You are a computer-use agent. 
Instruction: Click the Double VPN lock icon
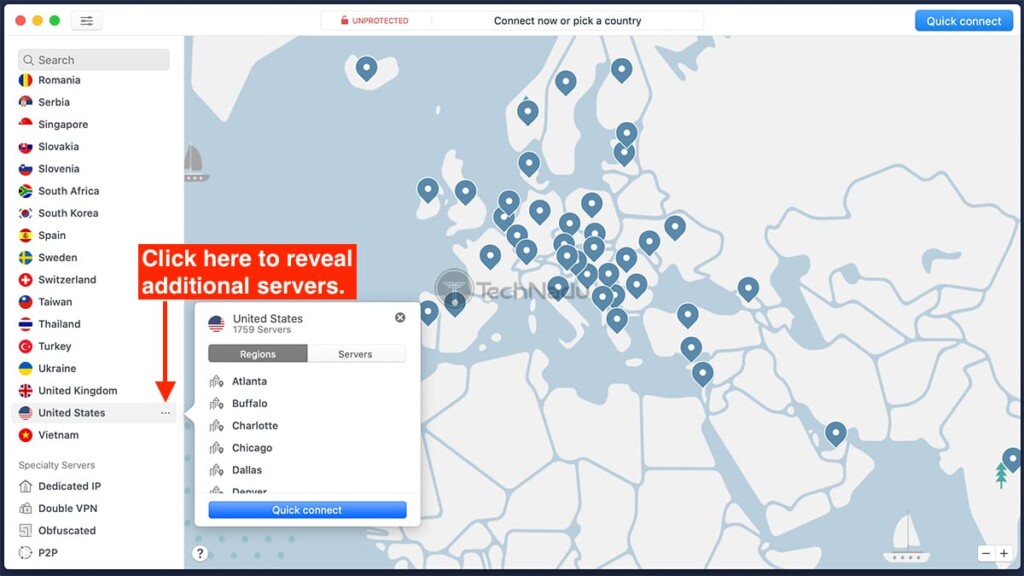25,509
